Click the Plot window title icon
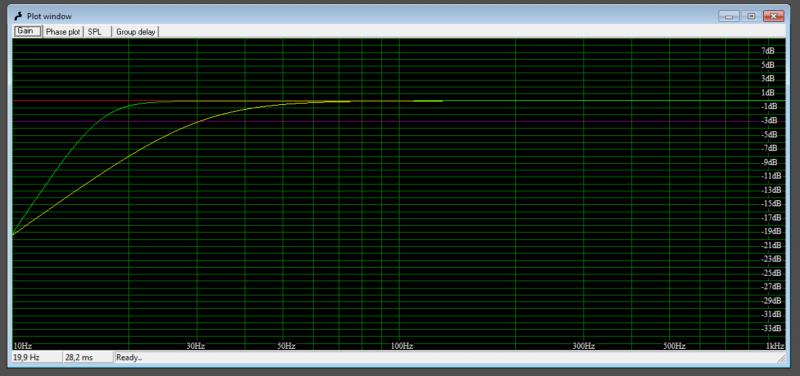The width and height of the screenshot is (800, 376). 18,16
